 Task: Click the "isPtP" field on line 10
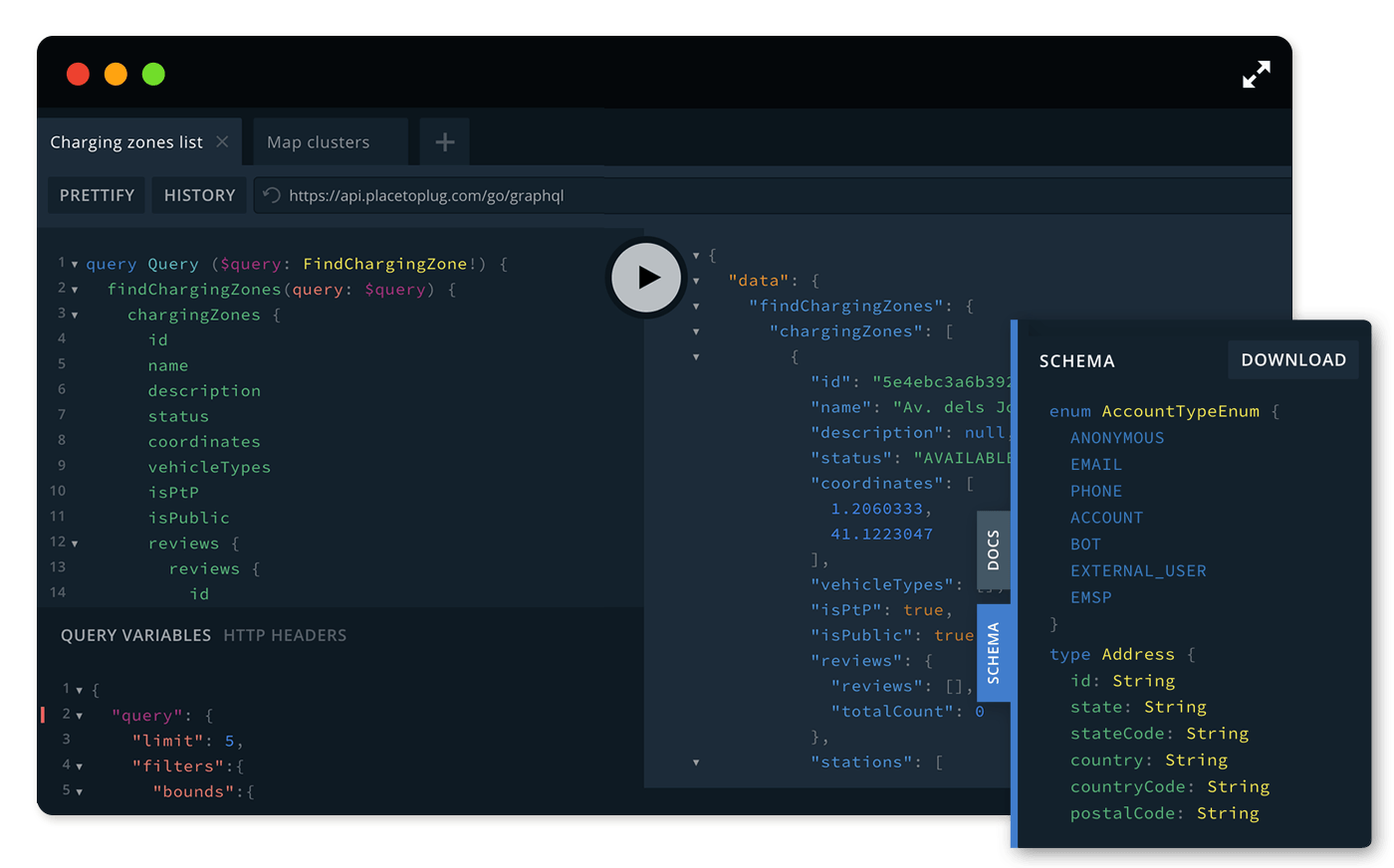coord(173,493)
